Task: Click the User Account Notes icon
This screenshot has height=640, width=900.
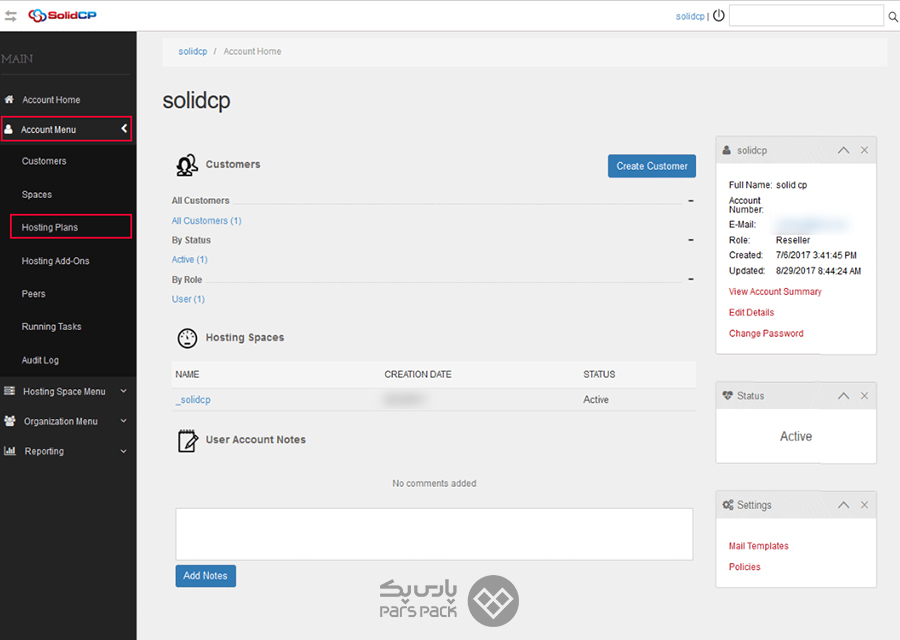Action: (187, 440)
